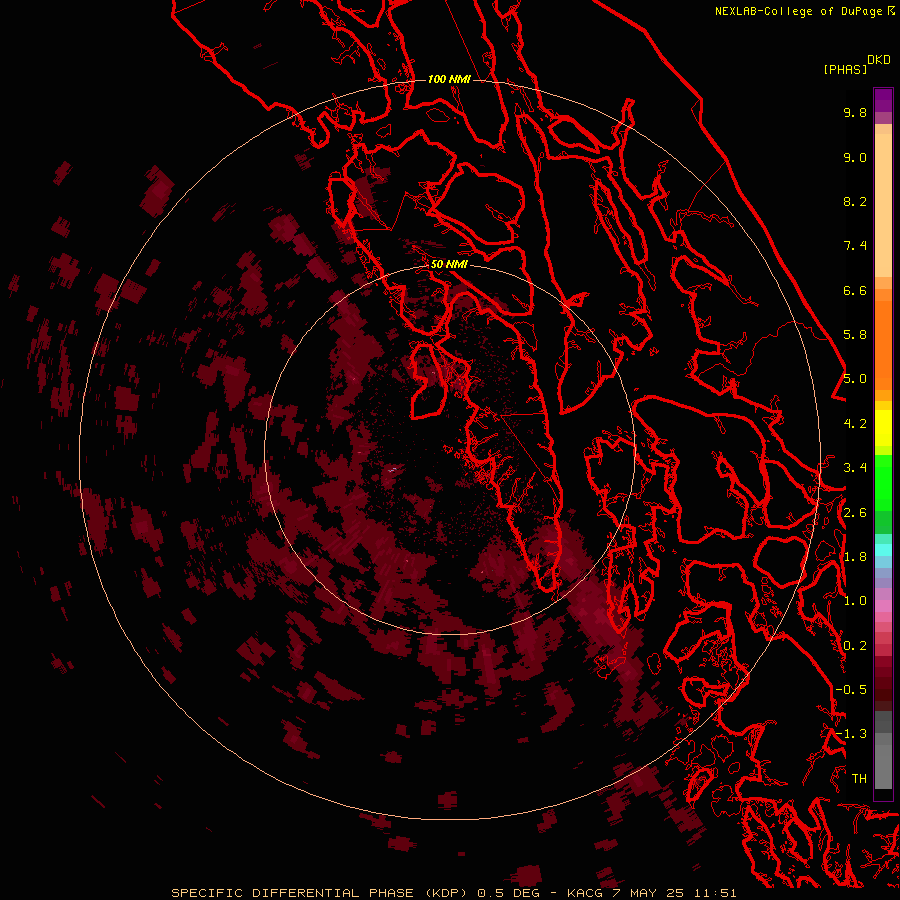
Task: Click the -0.5 value on the color scale
Action: tap(851, 690)
